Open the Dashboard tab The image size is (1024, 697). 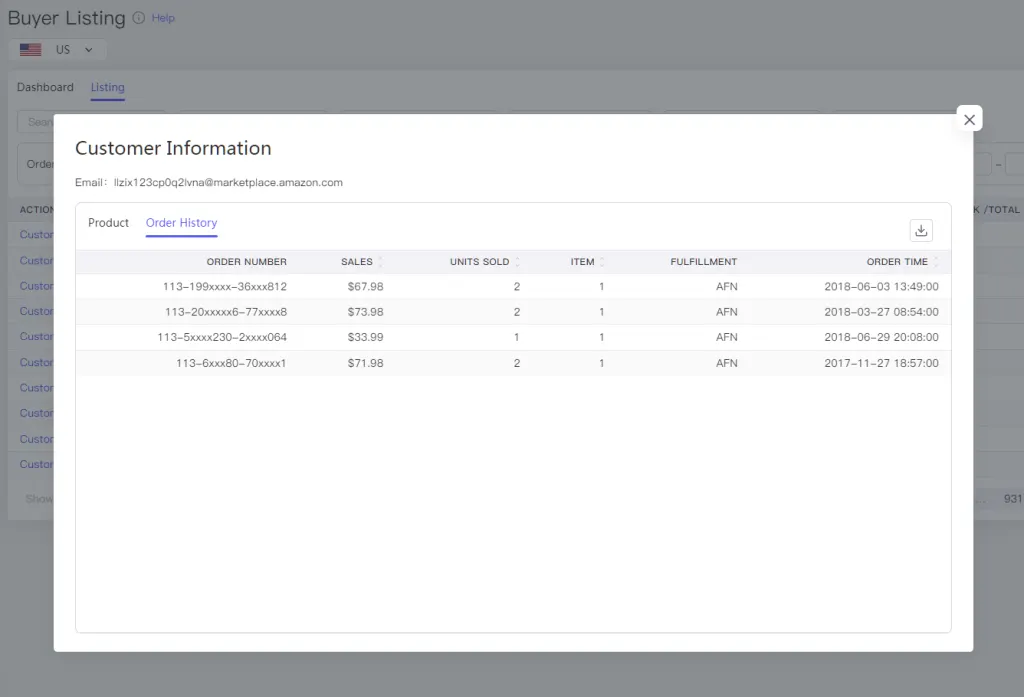click(x=45, y=87)
